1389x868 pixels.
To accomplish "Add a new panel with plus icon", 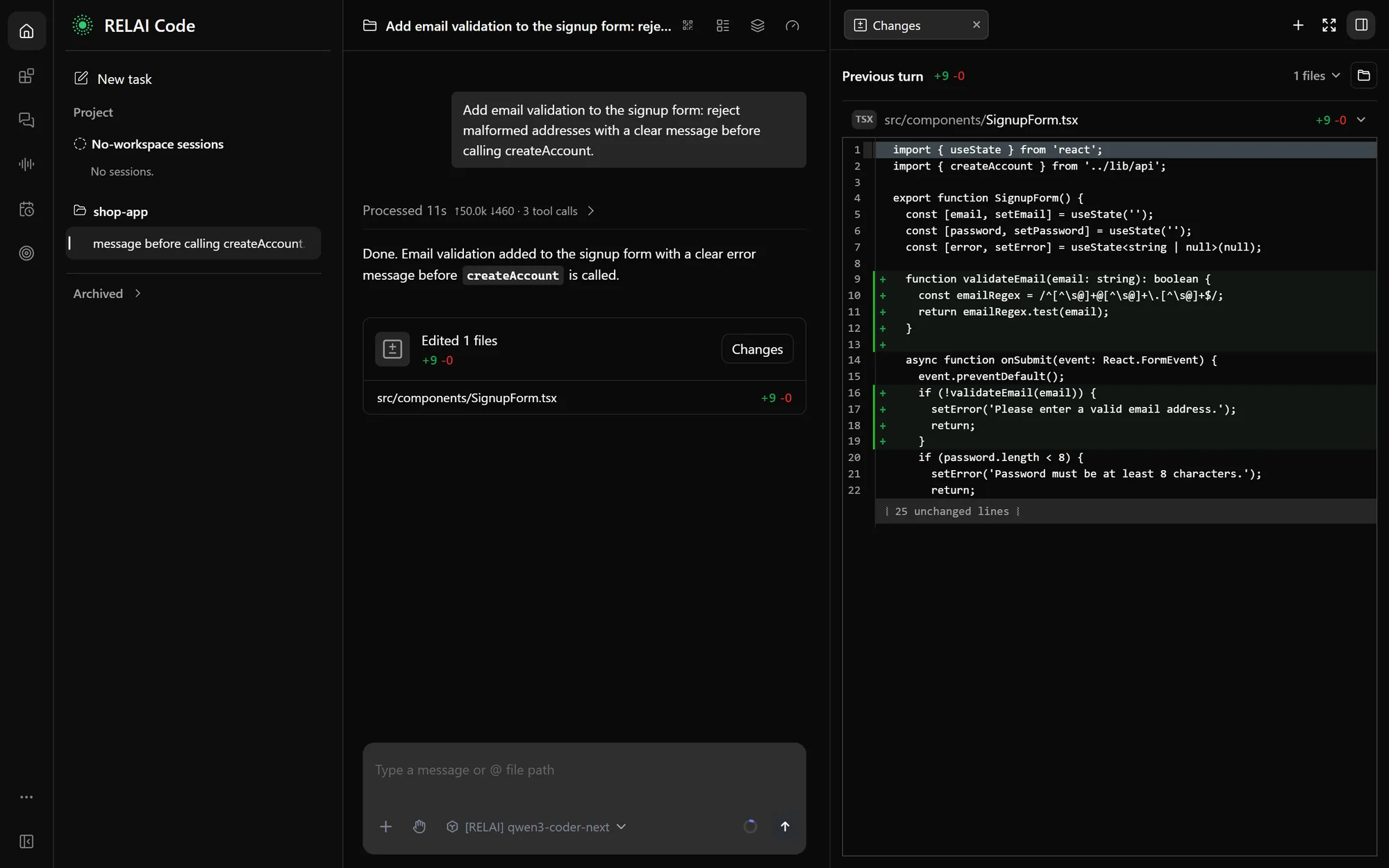I will pyautogui.click(x=1298, y=25).
